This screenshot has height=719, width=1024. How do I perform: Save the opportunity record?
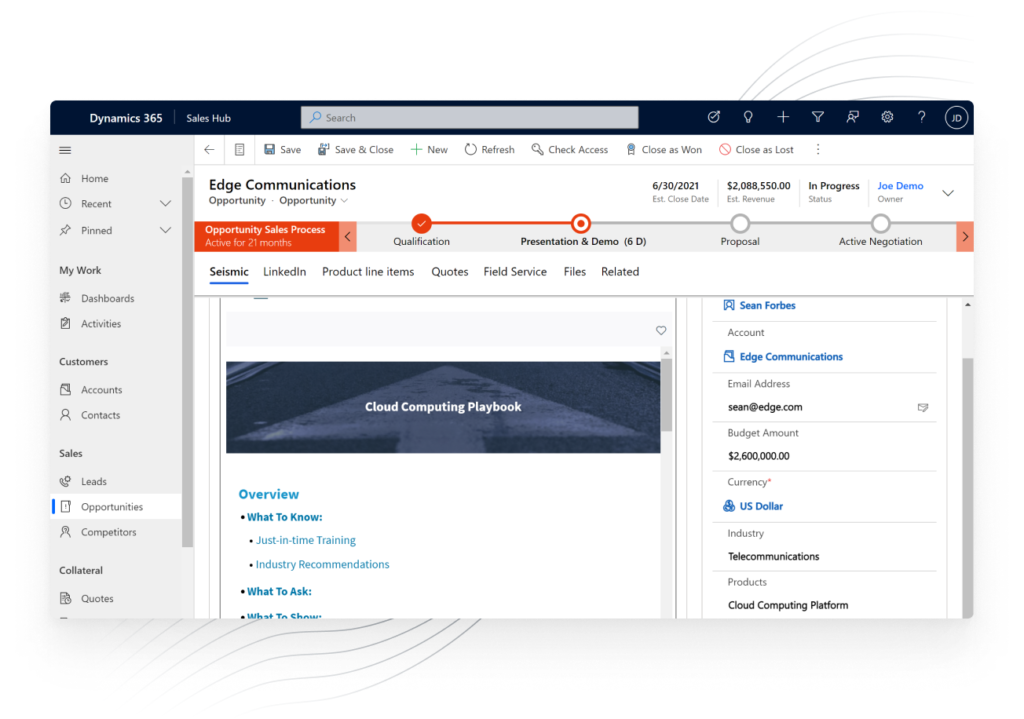(x=282, y=150)
